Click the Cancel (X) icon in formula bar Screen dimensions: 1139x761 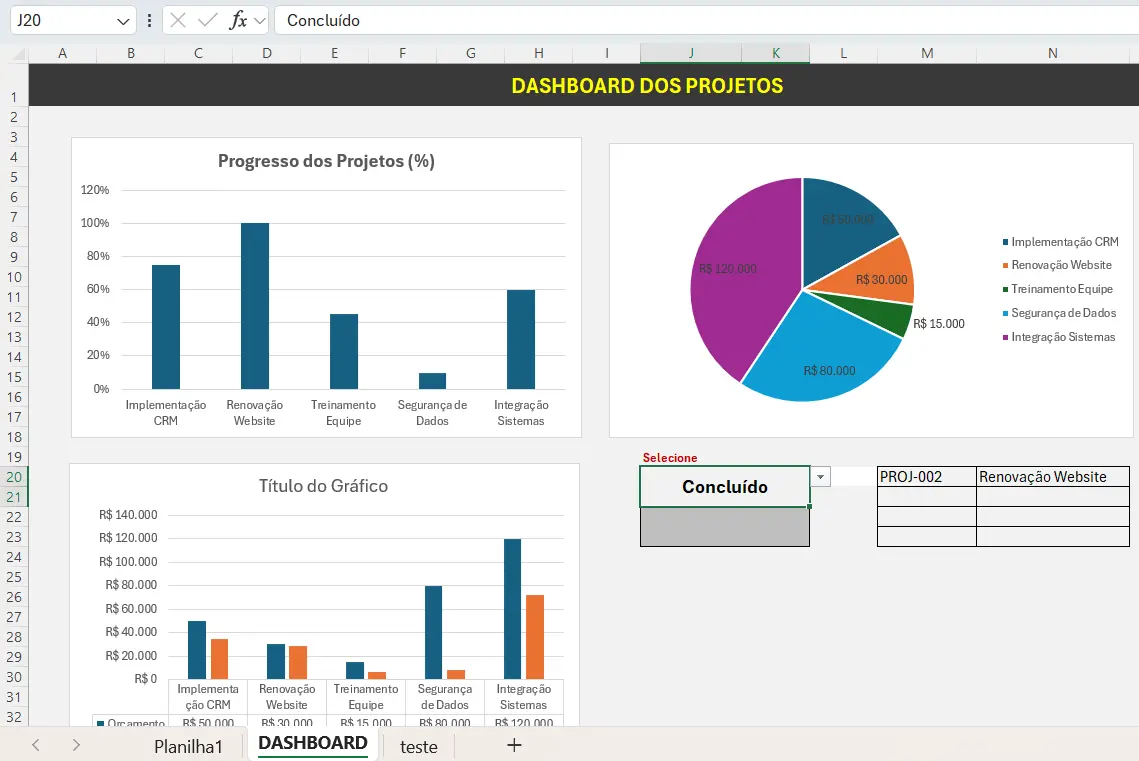point(178,20)
